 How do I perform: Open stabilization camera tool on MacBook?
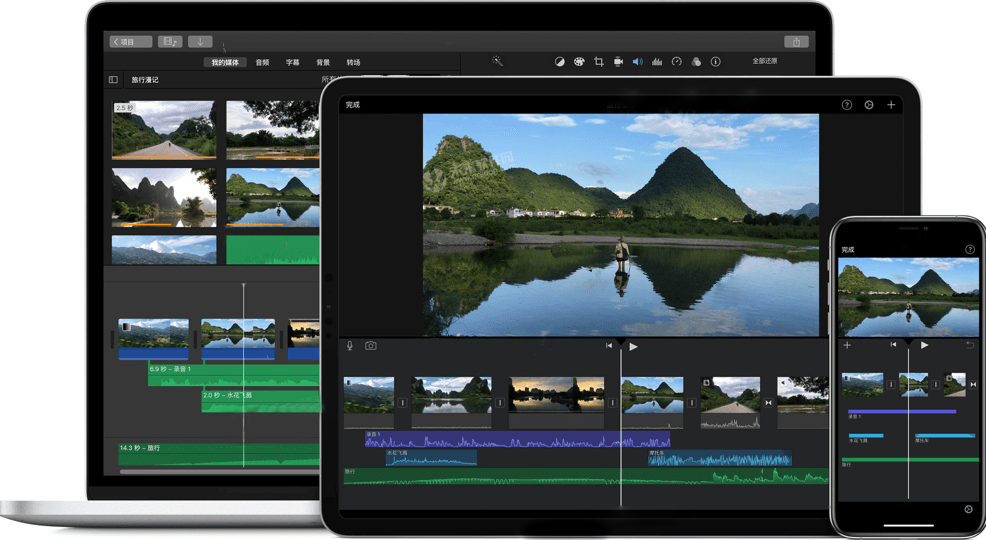point(618,62)
